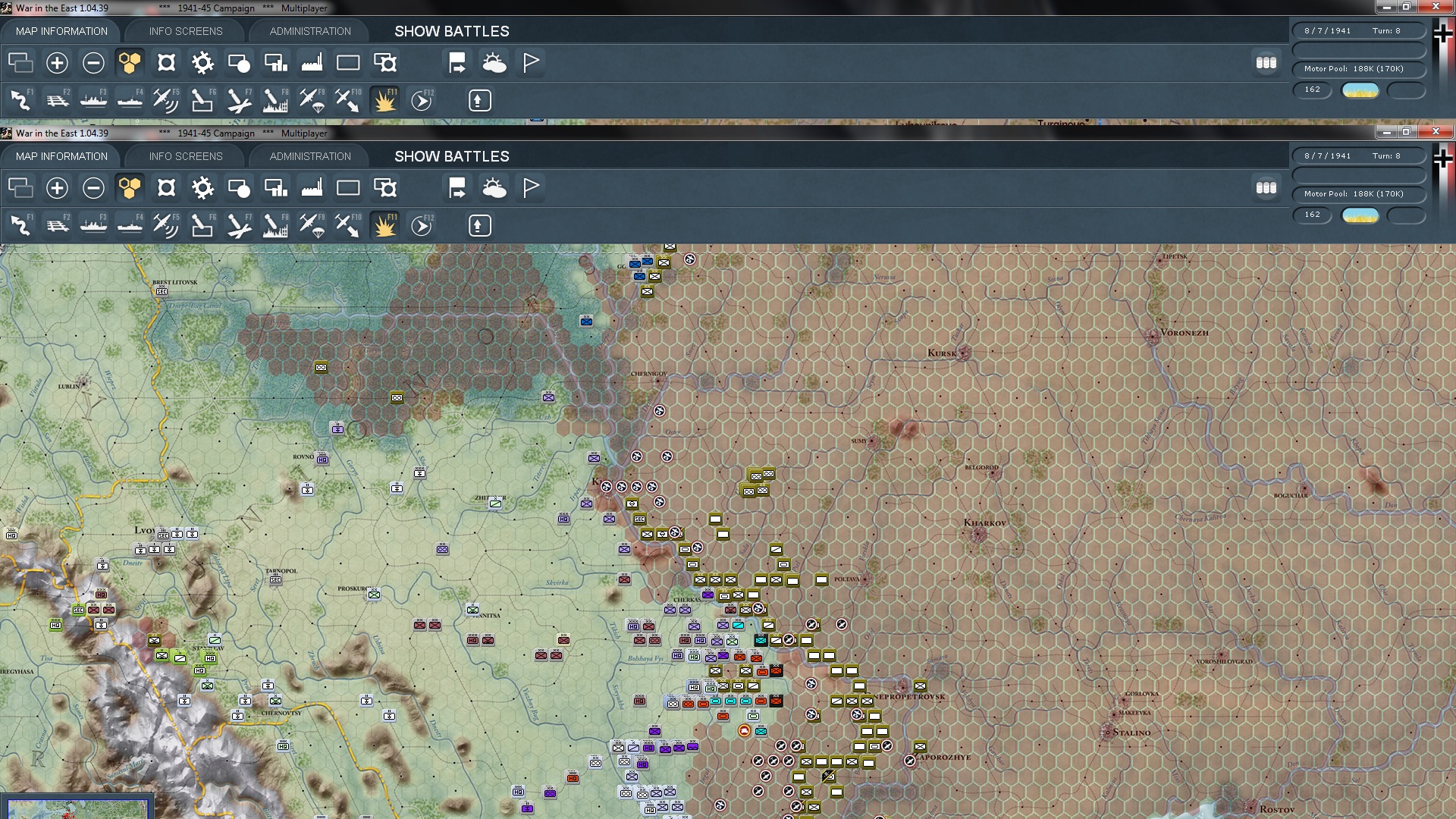
Task: Open Info Screens tab in top window
Action: (186, 31)
